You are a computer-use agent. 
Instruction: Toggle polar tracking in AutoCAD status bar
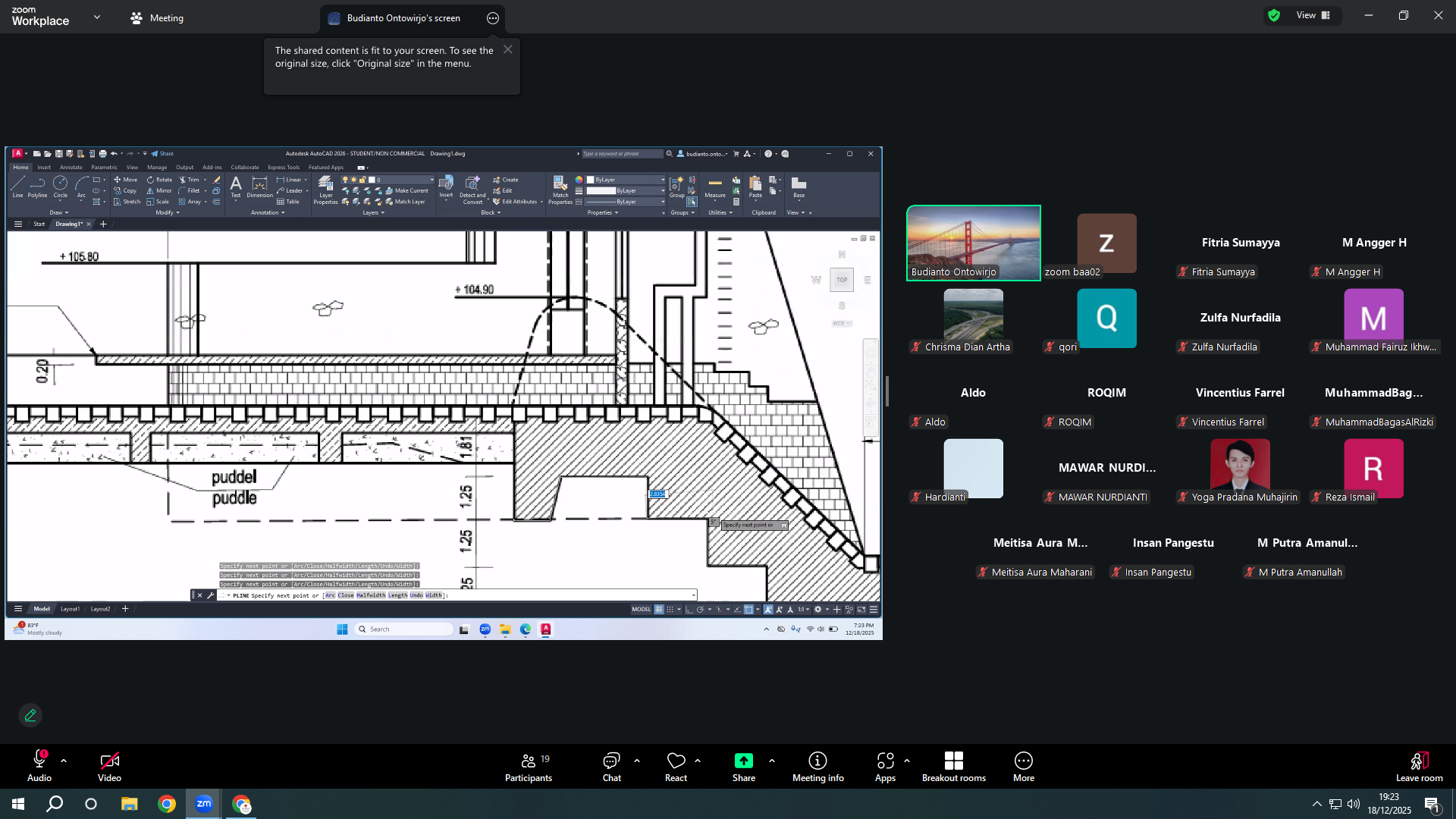tap(700, 610)
